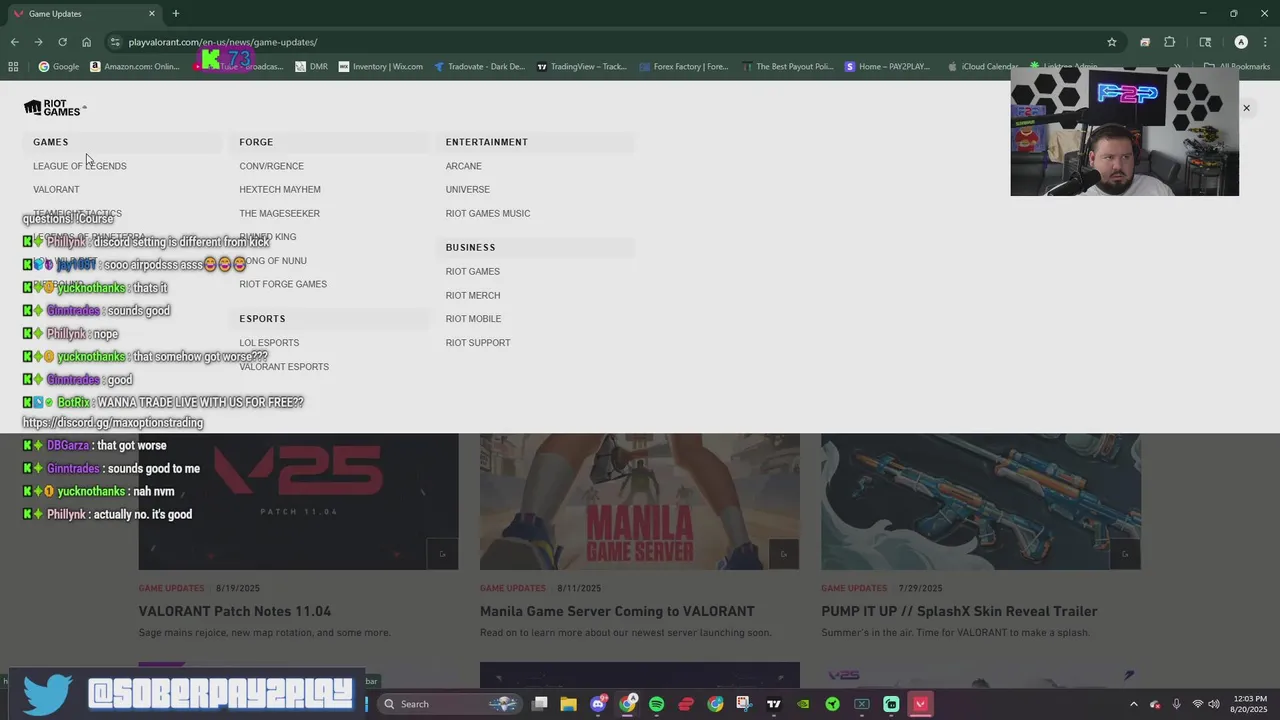The width and height of the screenshot is (1280, 720).
Task: Open the Riot Merch link
Action: pyautogui.click(x=473, y=296)
